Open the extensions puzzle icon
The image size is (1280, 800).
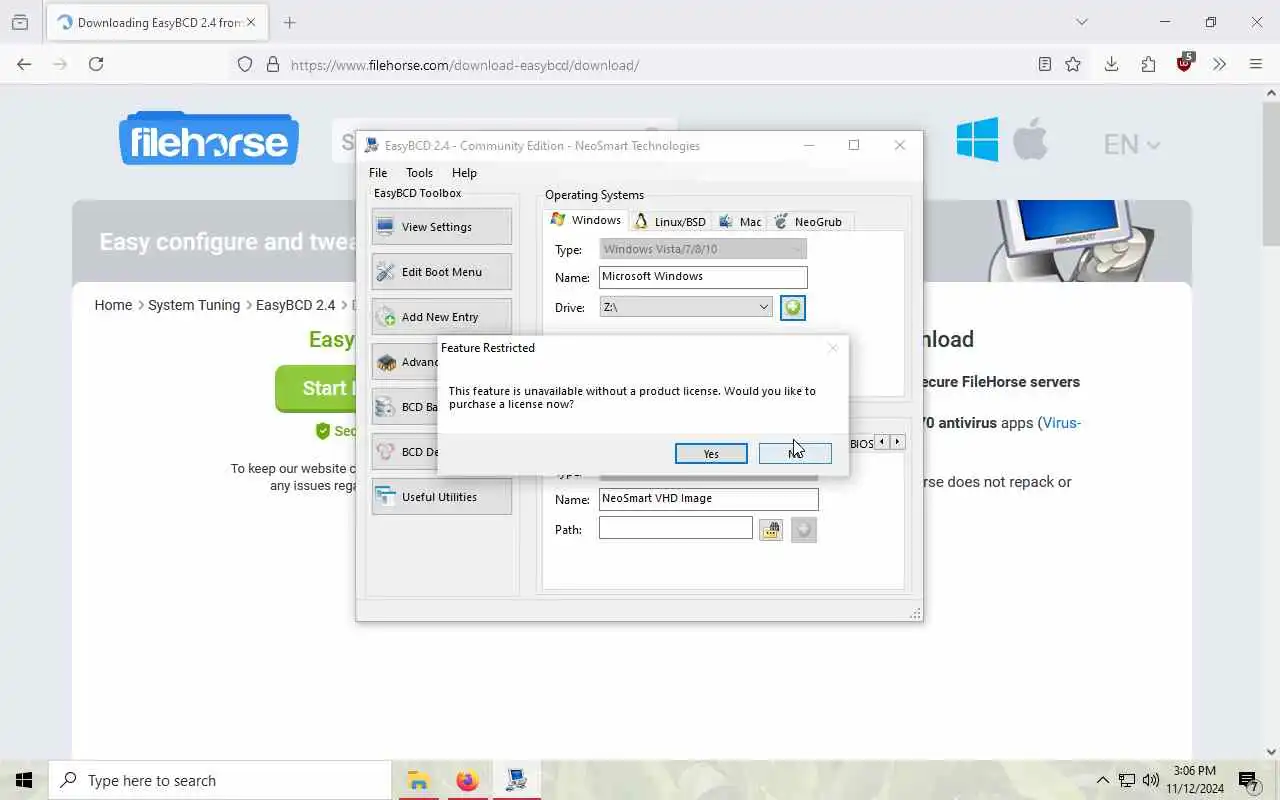[x=1148, y=64]
